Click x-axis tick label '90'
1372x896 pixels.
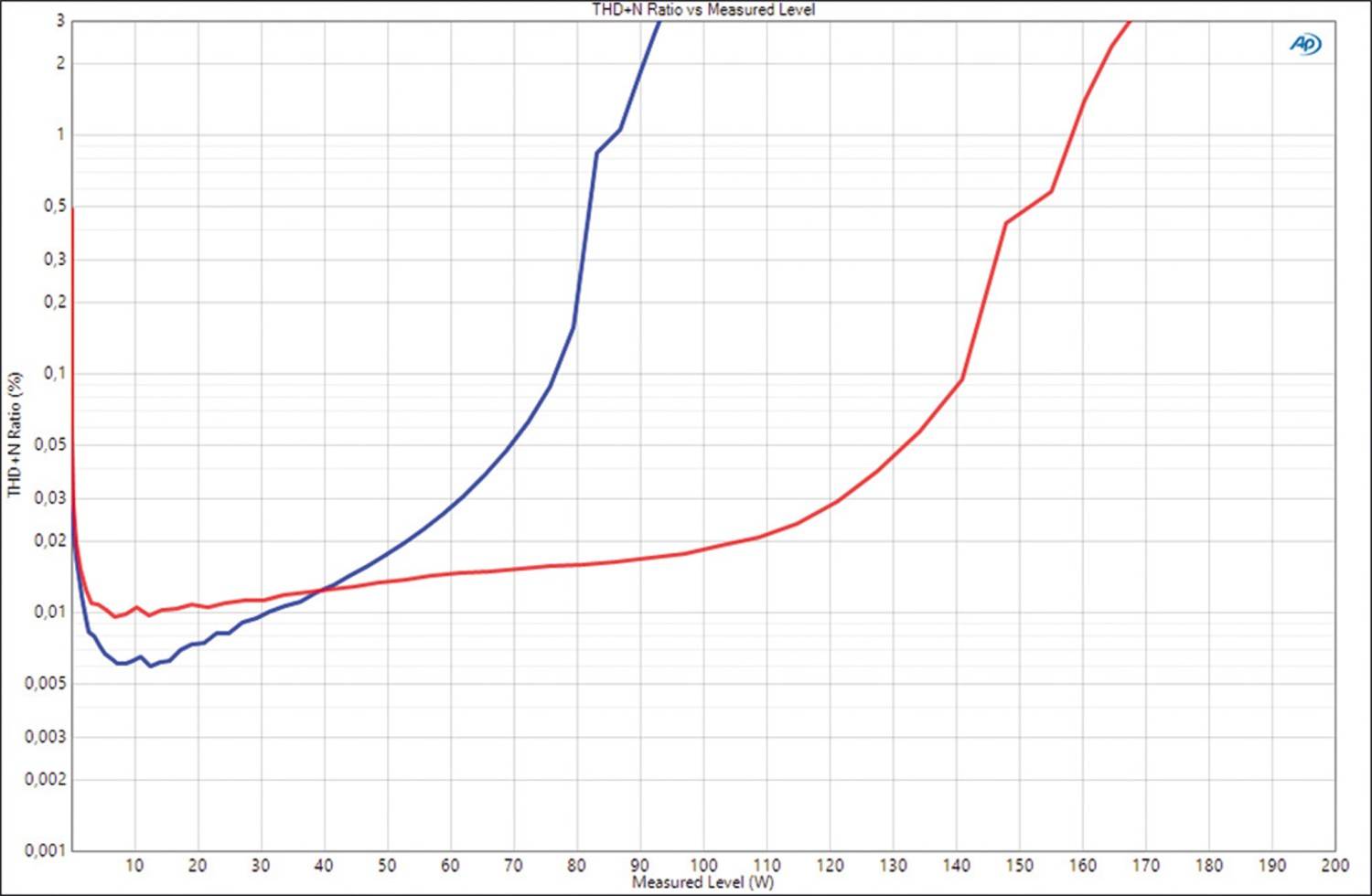pos(639,865)
